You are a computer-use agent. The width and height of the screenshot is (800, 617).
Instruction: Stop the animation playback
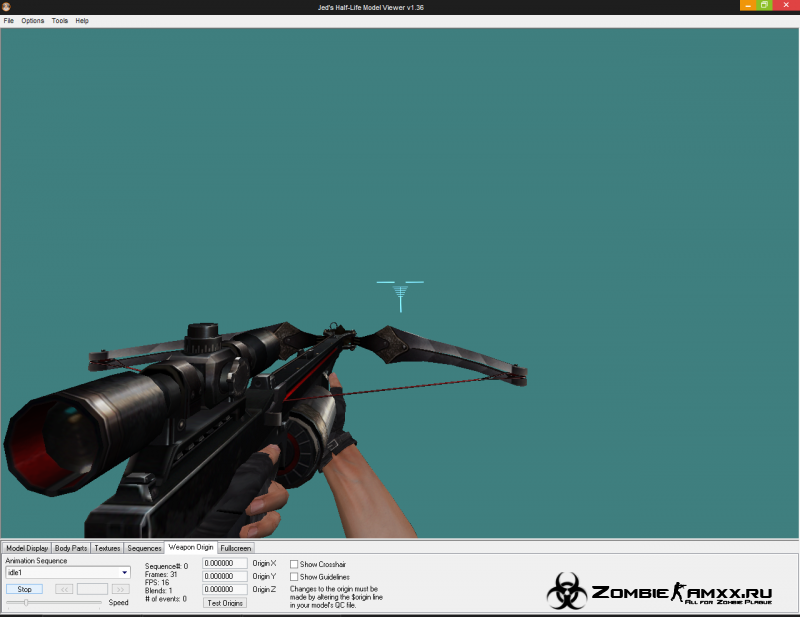24,589
